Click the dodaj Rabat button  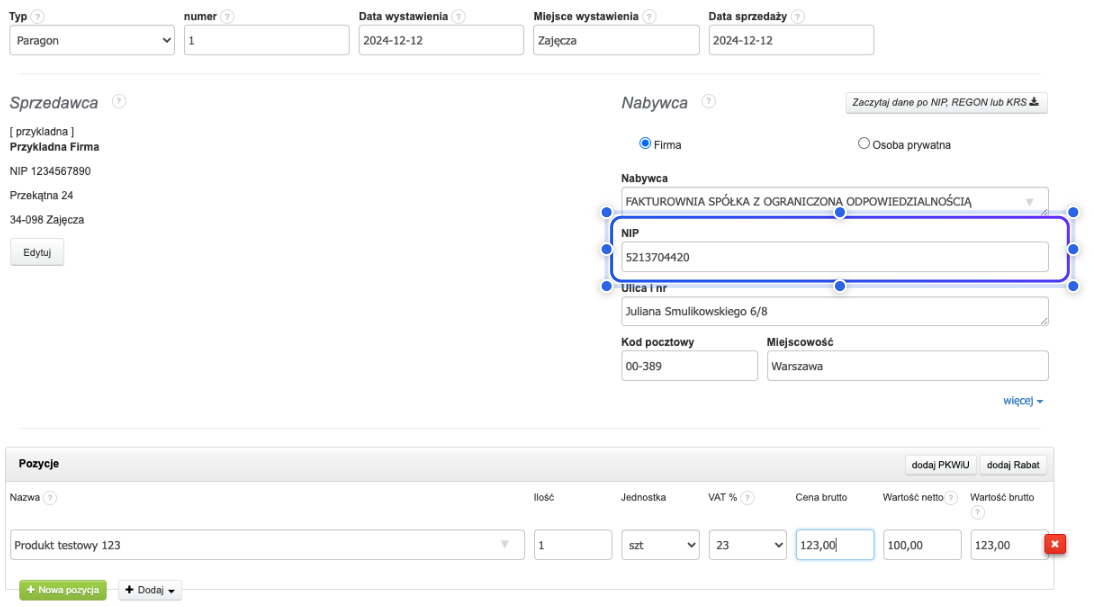[x=1013, y=464]
